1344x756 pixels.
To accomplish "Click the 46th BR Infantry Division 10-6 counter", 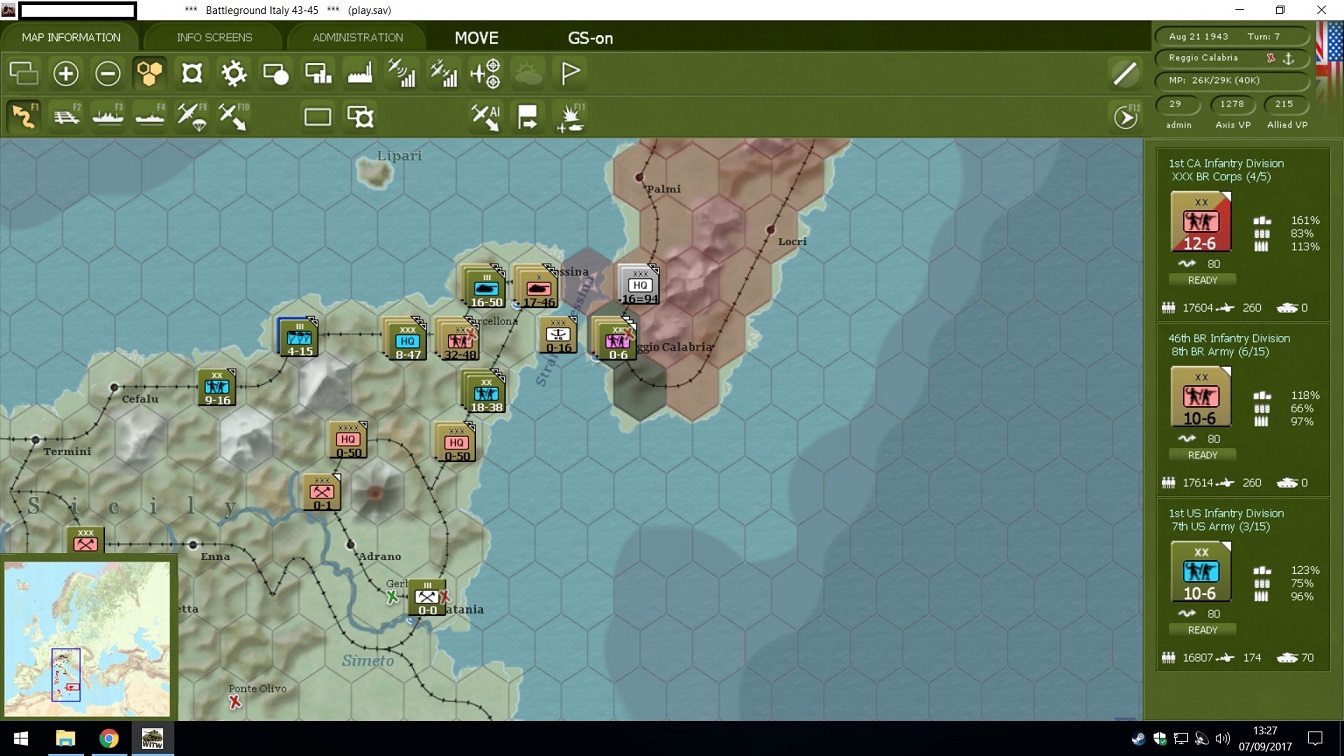I will pyautogui.click(x=1201, y=396).
